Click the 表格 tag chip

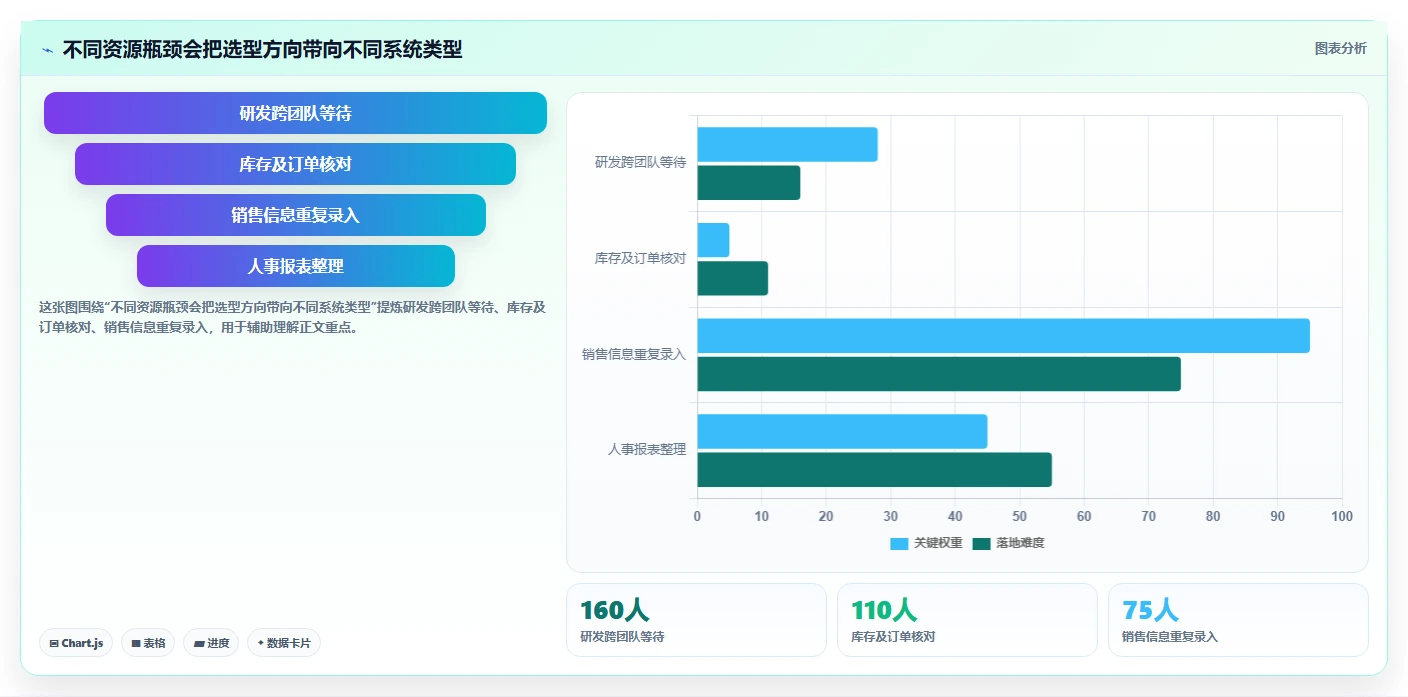pyautogui.click(x=148, y=643)
